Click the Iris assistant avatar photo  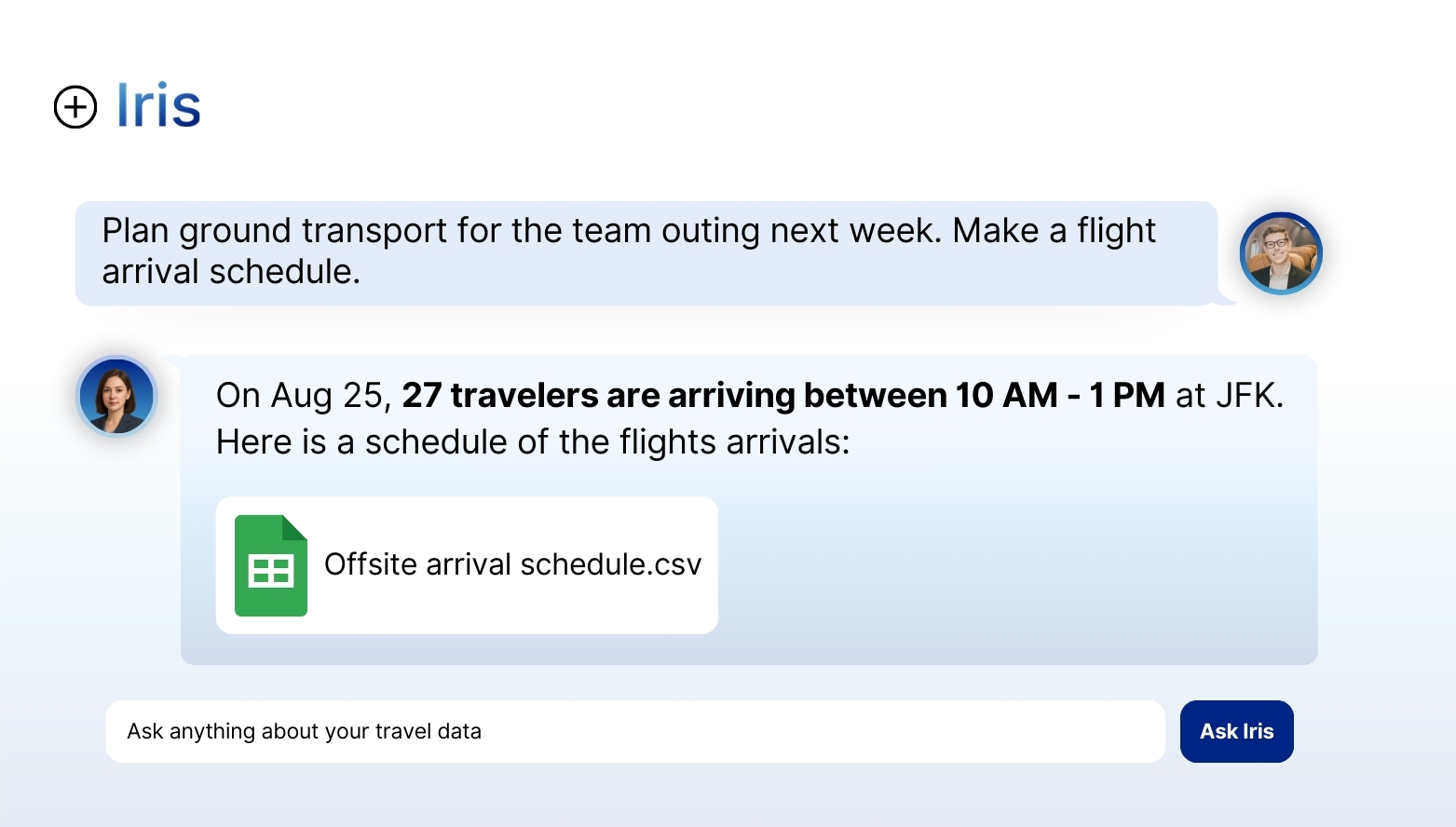(116, 396)
